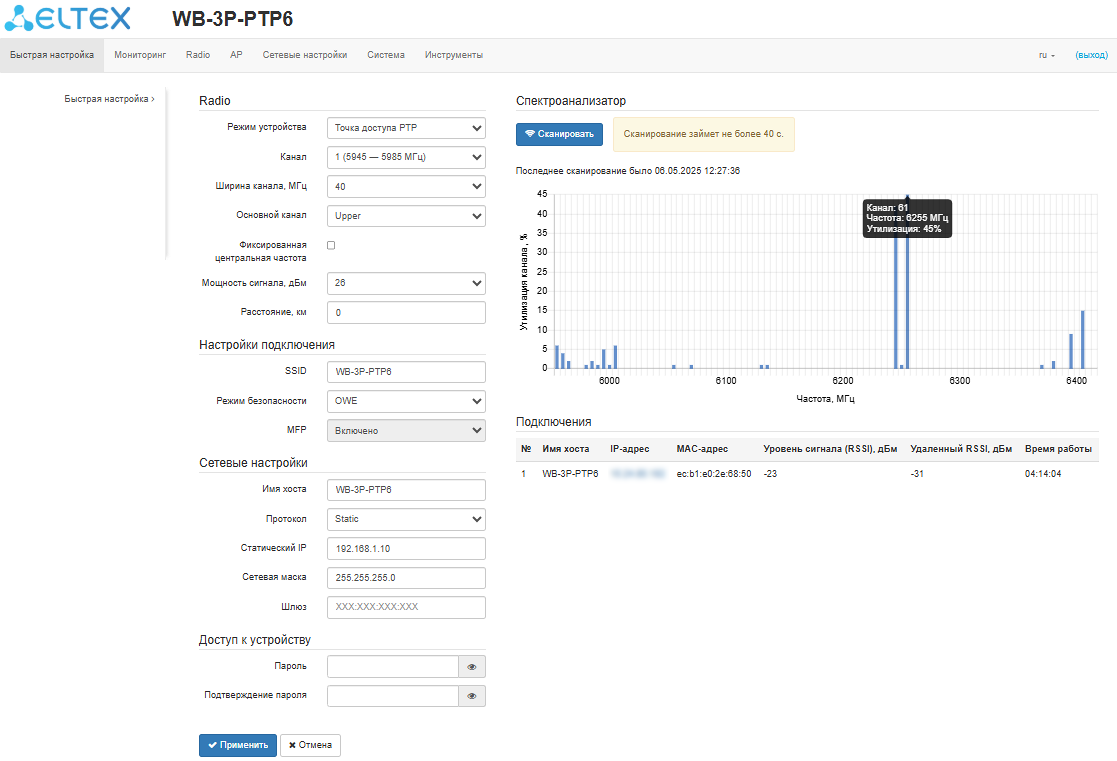Open the device mode dropdown
Viewport: 1117px width, 761px height.
[405, 128]
